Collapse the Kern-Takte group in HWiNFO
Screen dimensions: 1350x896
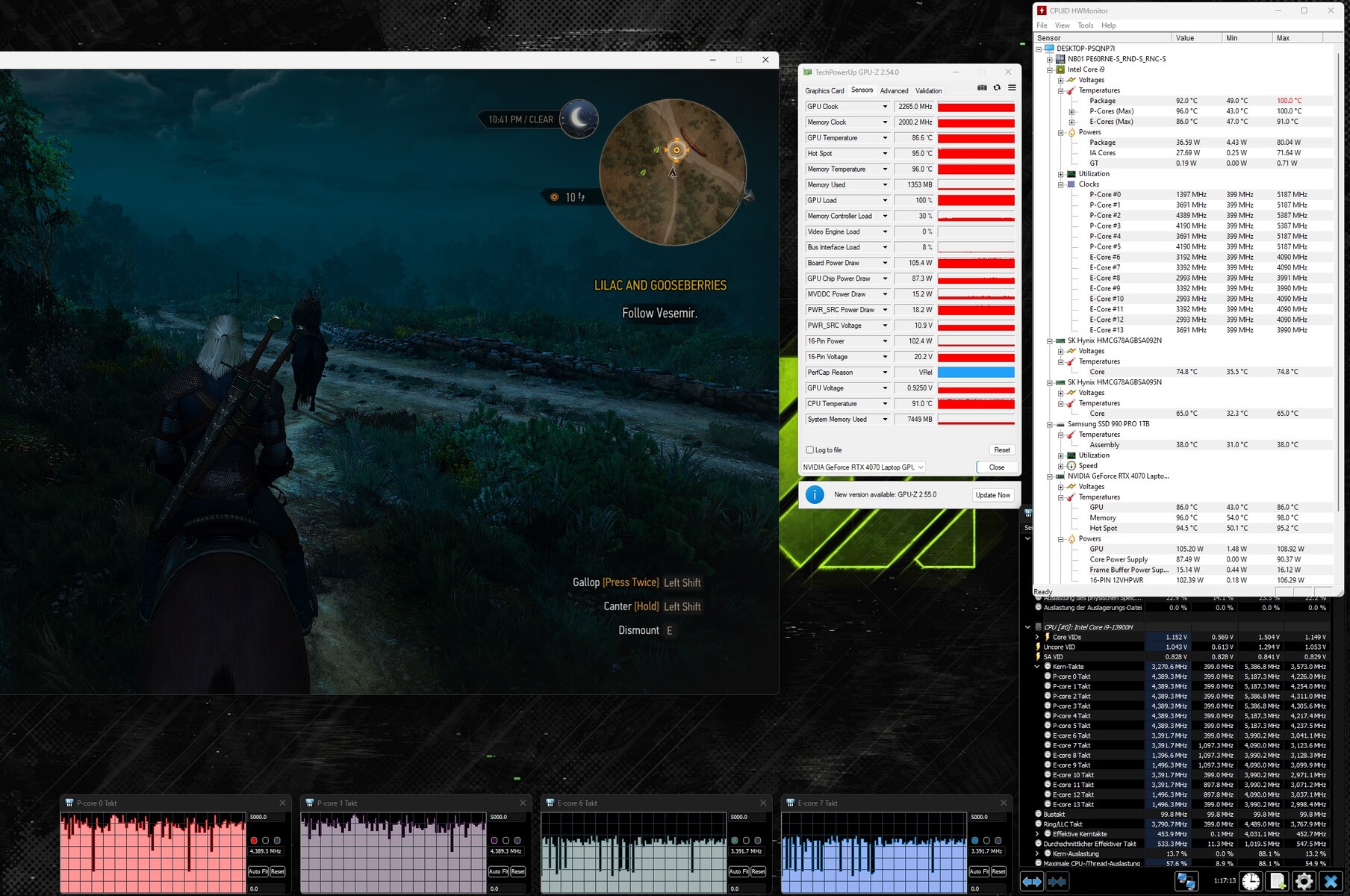pos(1037,667)
